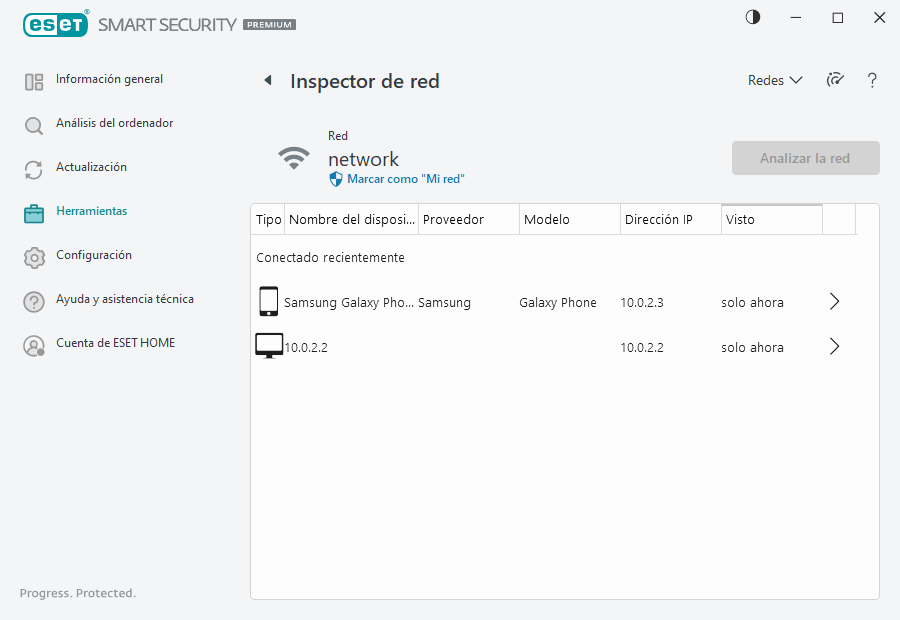Open Cuenta de ESET HOME

pos(115,344)
